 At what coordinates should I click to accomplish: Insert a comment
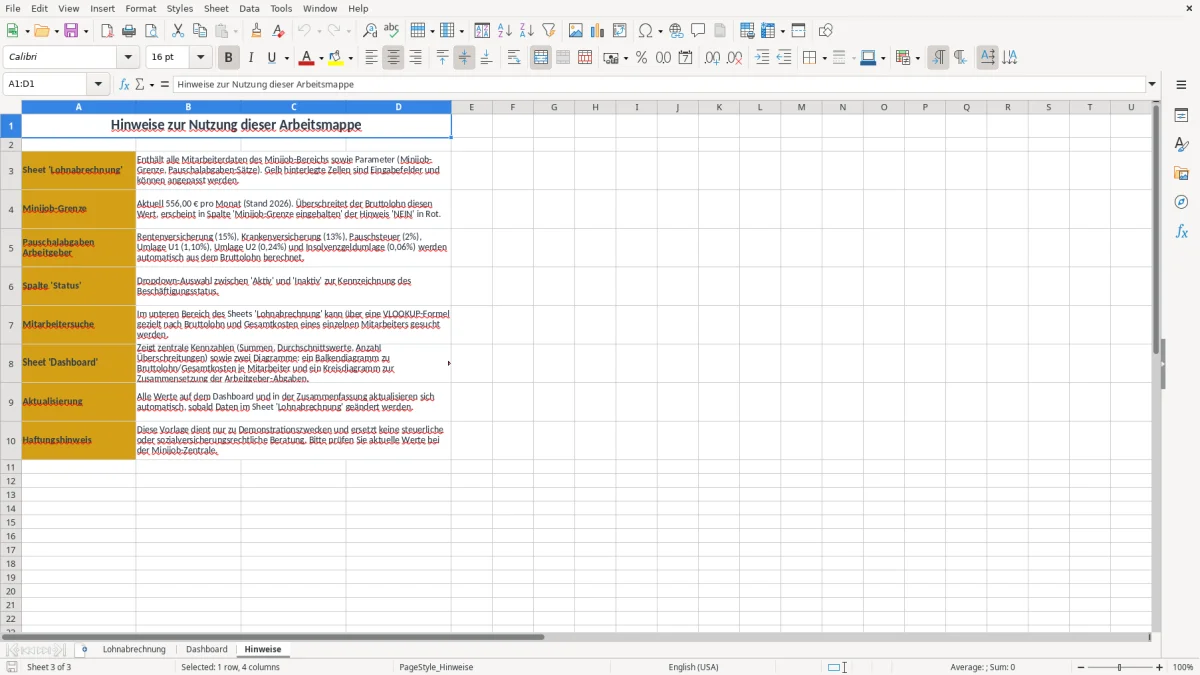698,31
